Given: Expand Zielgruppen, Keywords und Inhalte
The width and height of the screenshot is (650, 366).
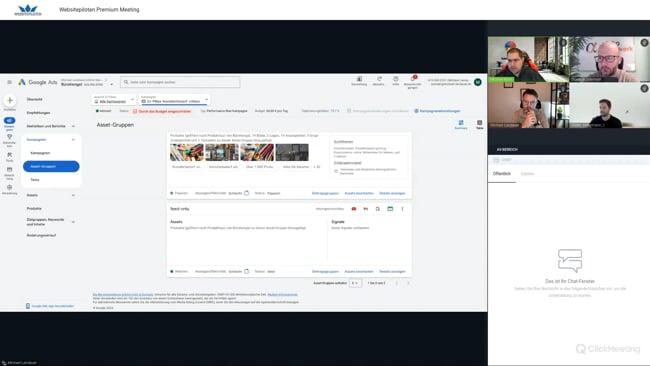Looking at the screenshot, I should (73, 222).
